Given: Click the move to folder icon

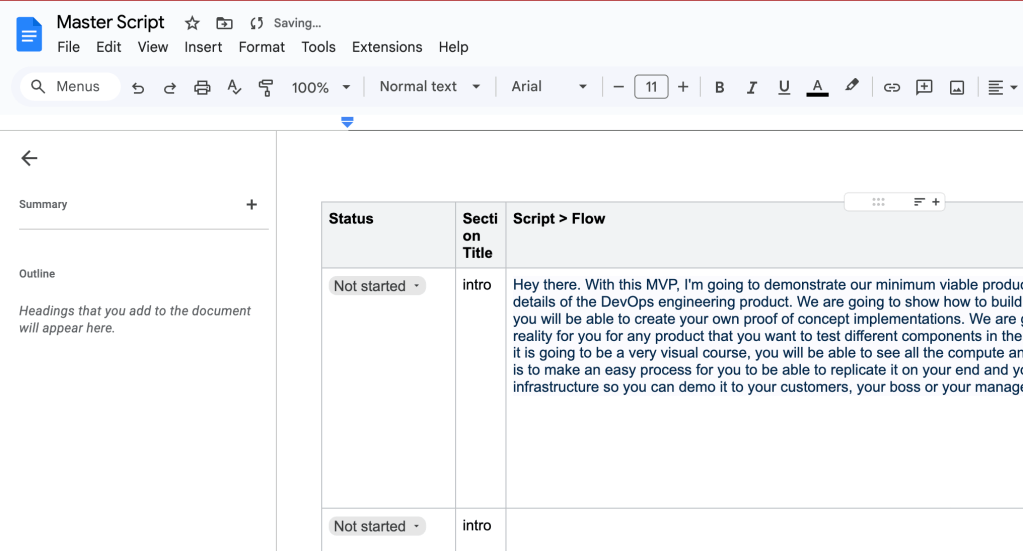Looking at the screenshot, I should (x=224, y=23).
